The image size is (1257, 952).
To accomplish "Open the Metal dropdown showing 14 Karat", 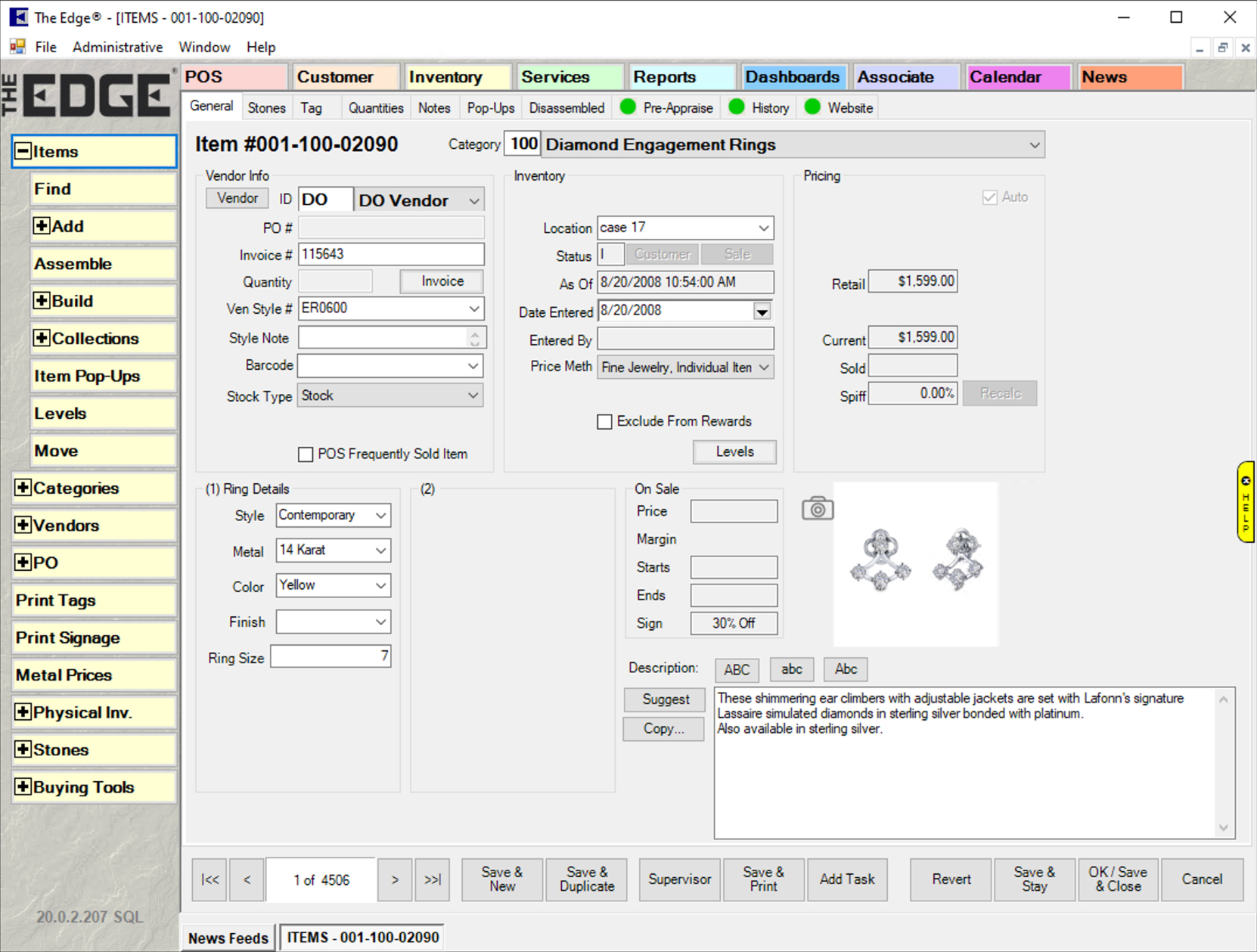I will pos(380,550).
